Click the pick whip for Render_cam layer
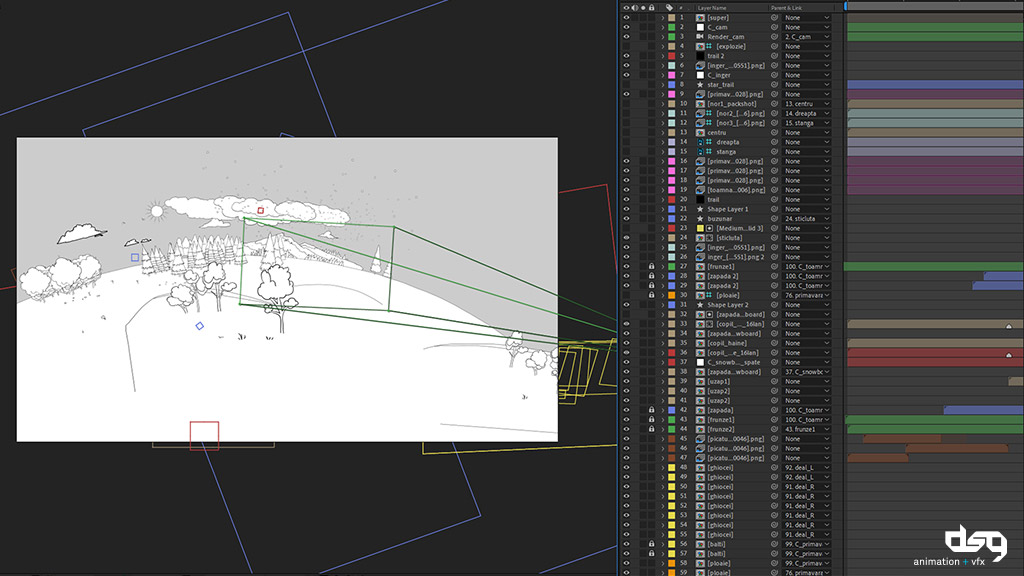Screen dimensions: 1024x576 click(x=775, y=37)
